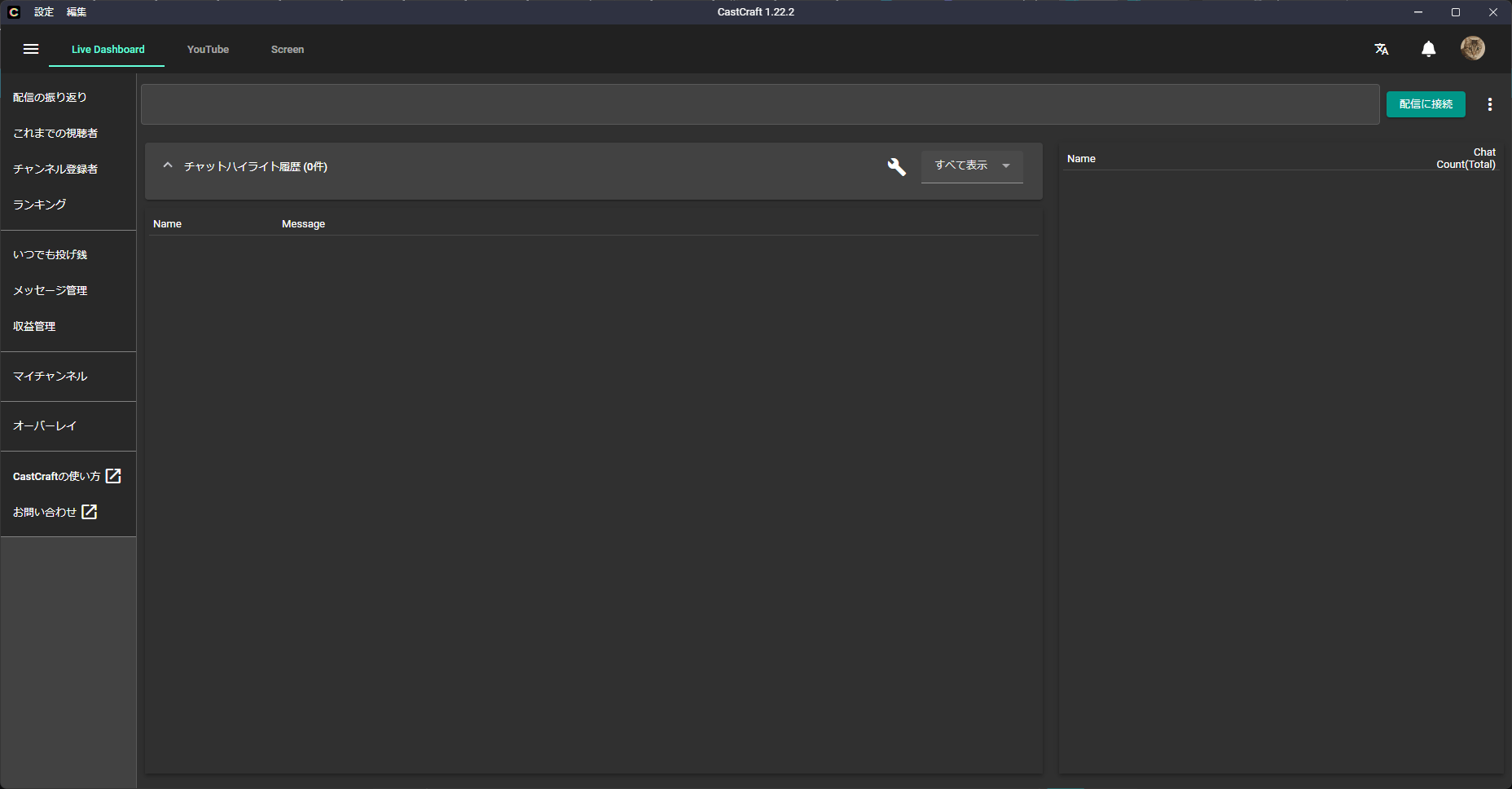
Task: Open the hamburger navigation menu
Action: point(31,50)
